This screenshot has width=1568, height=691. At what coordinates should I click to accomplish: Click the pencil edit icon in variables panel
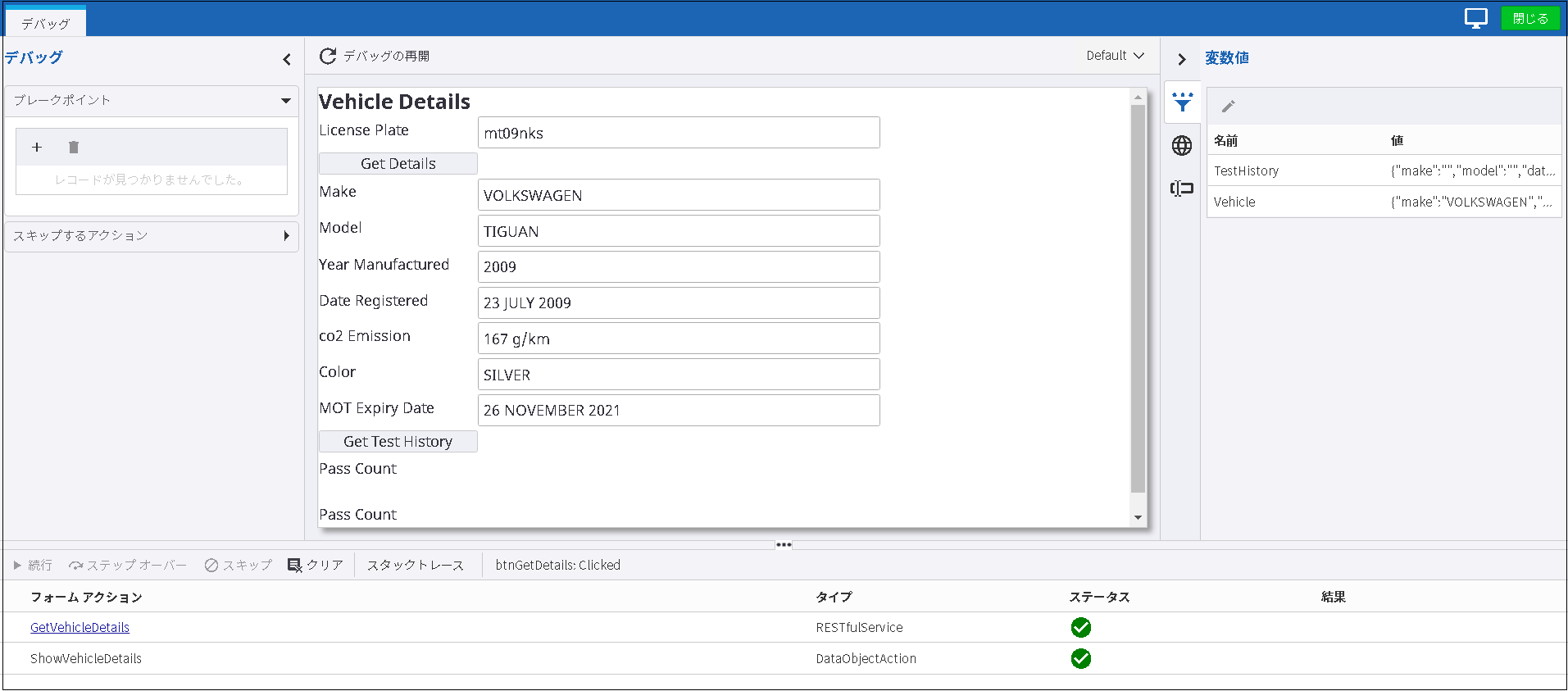1228,107
